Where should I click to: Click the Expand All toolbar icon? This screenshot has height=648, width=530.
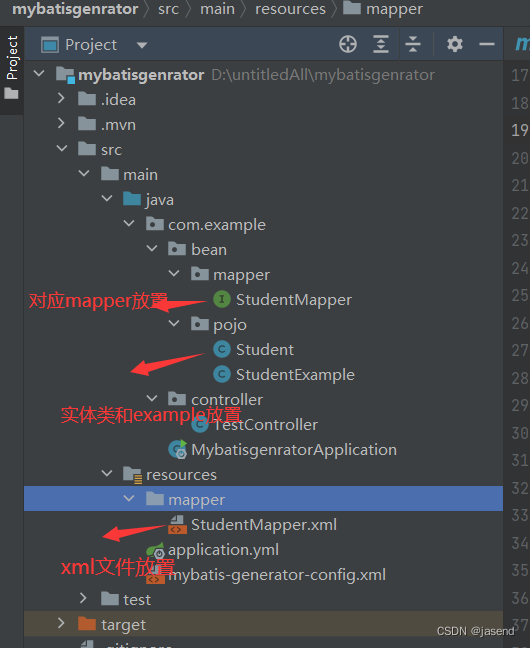pyautogui.click(x=380, y=44)
